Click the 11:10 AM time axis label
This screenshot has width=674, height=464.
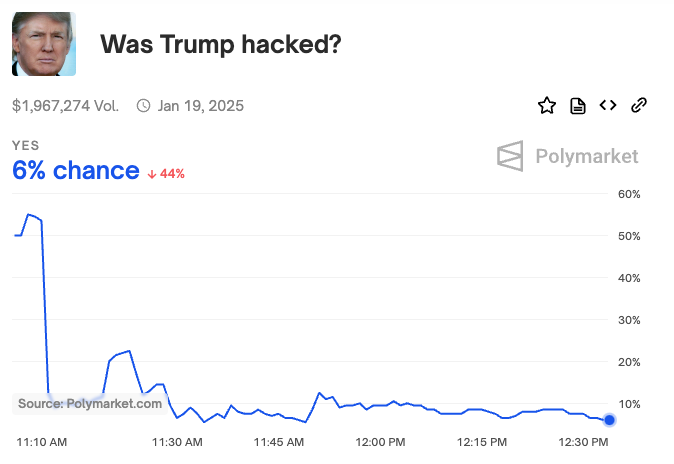coord(42,441)
